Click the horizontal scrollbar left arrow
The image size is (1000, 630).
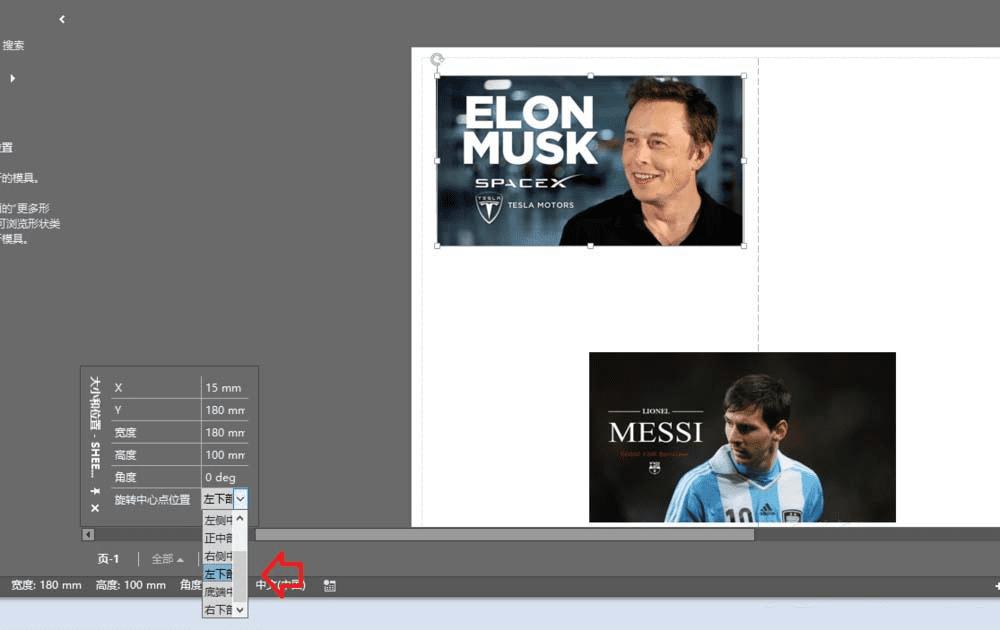[89, 534]
